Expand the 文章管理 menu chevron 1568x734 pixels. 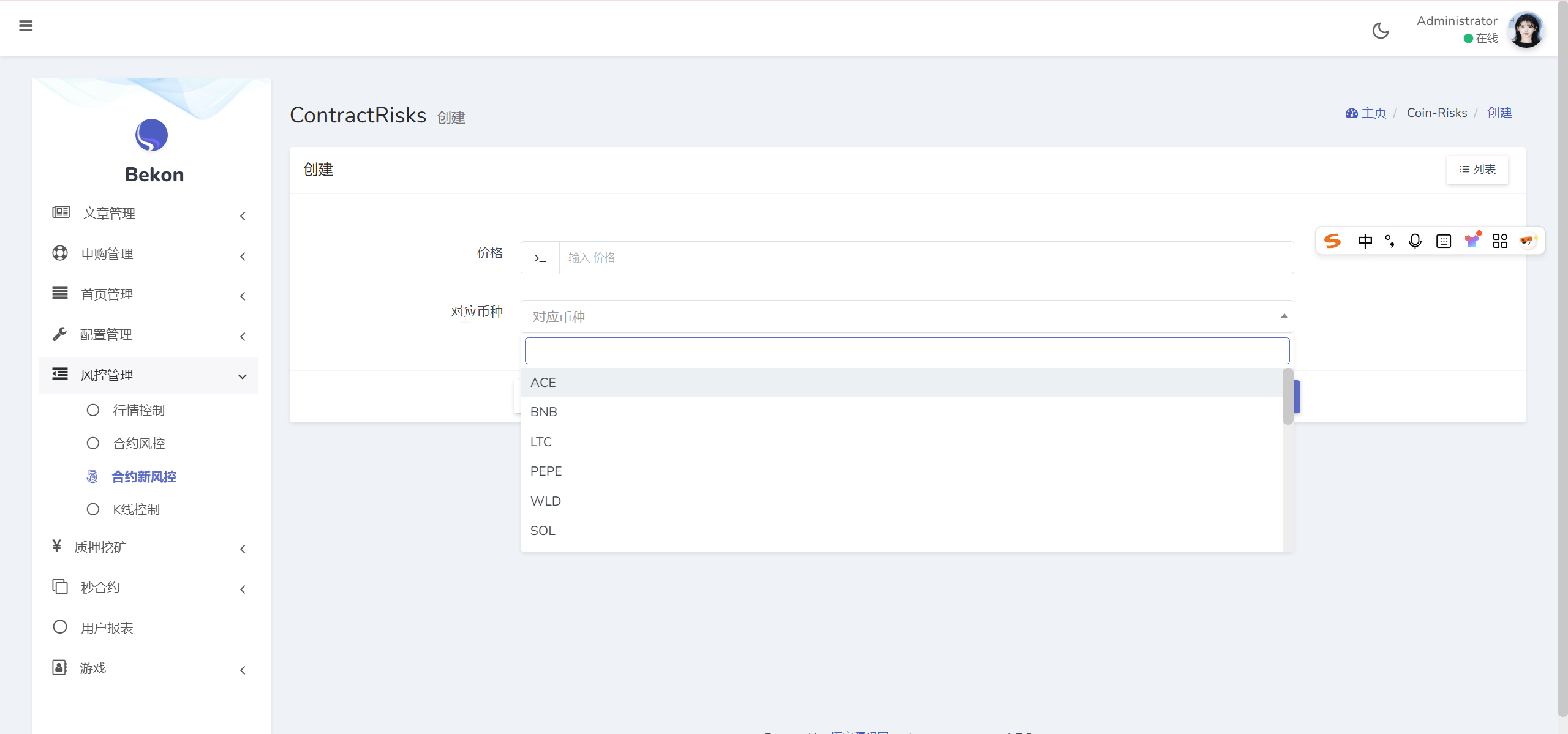coord(243,215)
